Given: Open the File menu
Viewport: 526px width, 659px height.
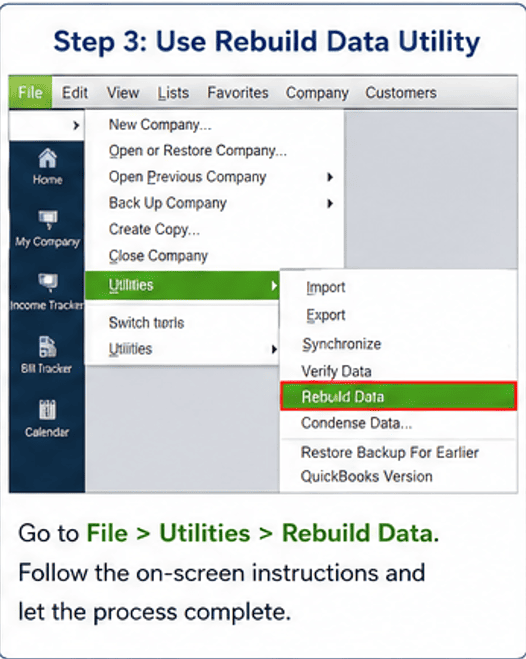Looking at the screenshot, I should point(30,92).
